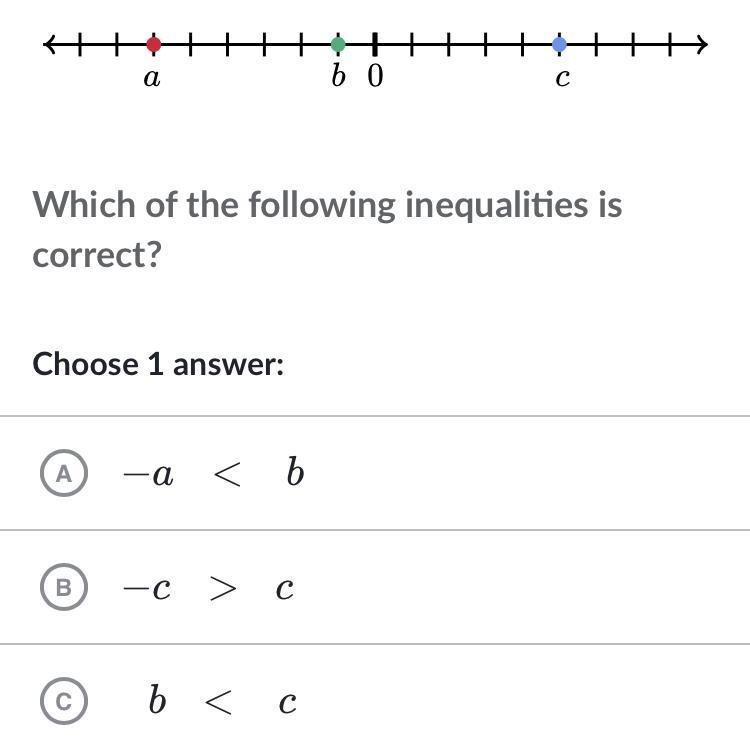
Task: Click the label 0 below number line
Action: click(x=375, y=76)
